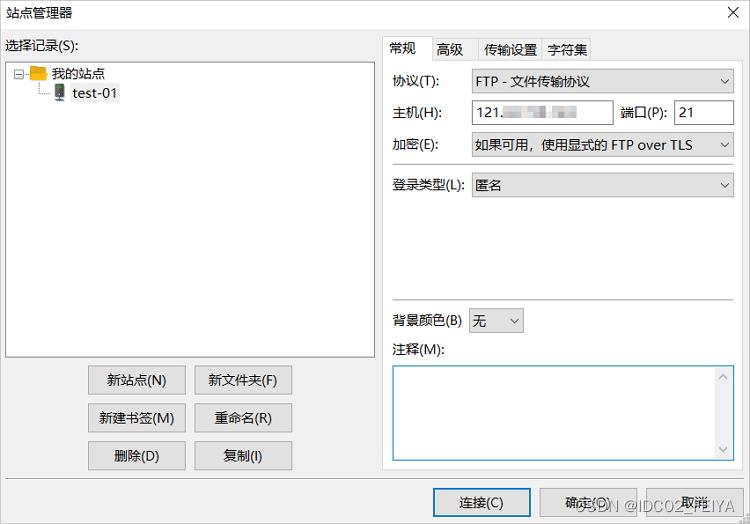Open the 加密 encryption dropdown

click(x=603, y=145)
